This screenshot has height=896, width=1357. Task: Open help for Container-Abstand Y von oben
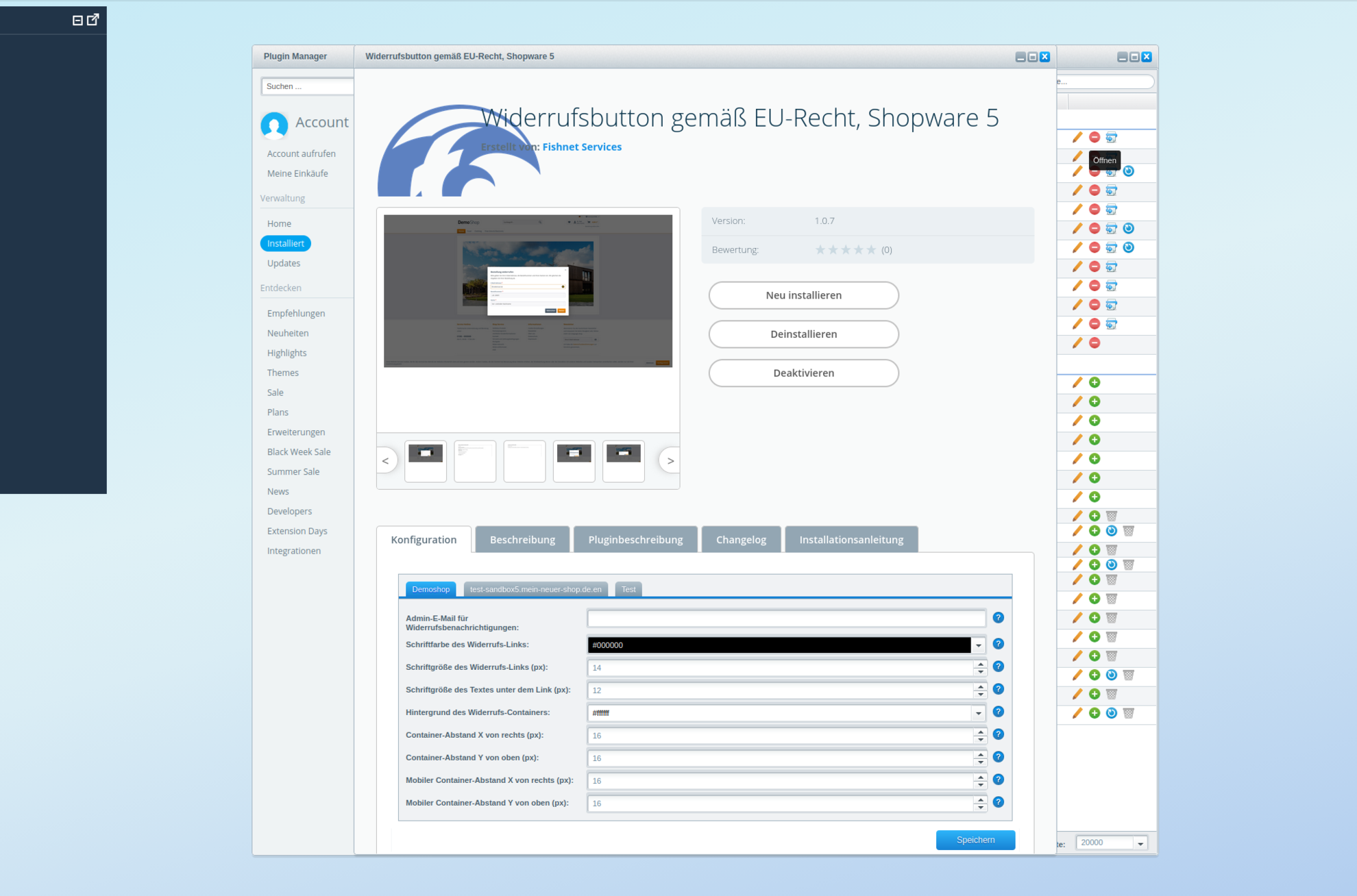999,757
